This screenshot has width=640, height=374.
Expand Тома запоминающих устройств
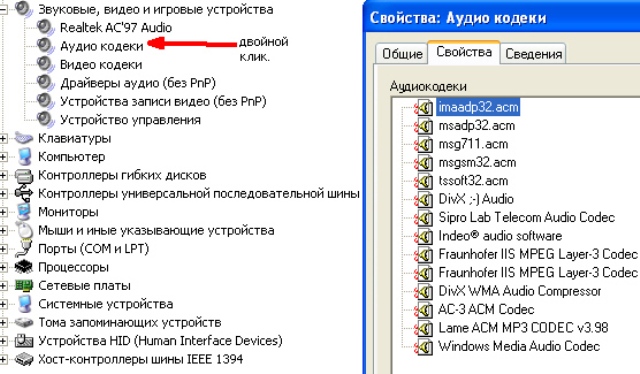tap(3, 322)
